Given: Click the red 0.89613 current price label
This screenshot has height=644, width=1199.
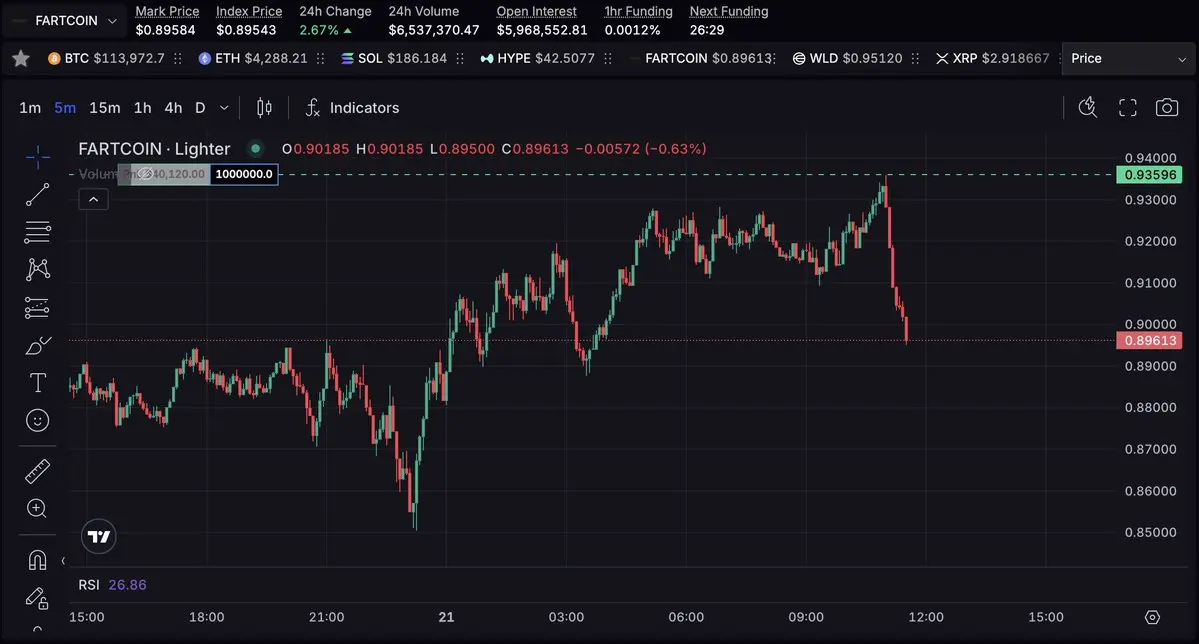Looking at the screenshot, I should [x=1149, y=340].
